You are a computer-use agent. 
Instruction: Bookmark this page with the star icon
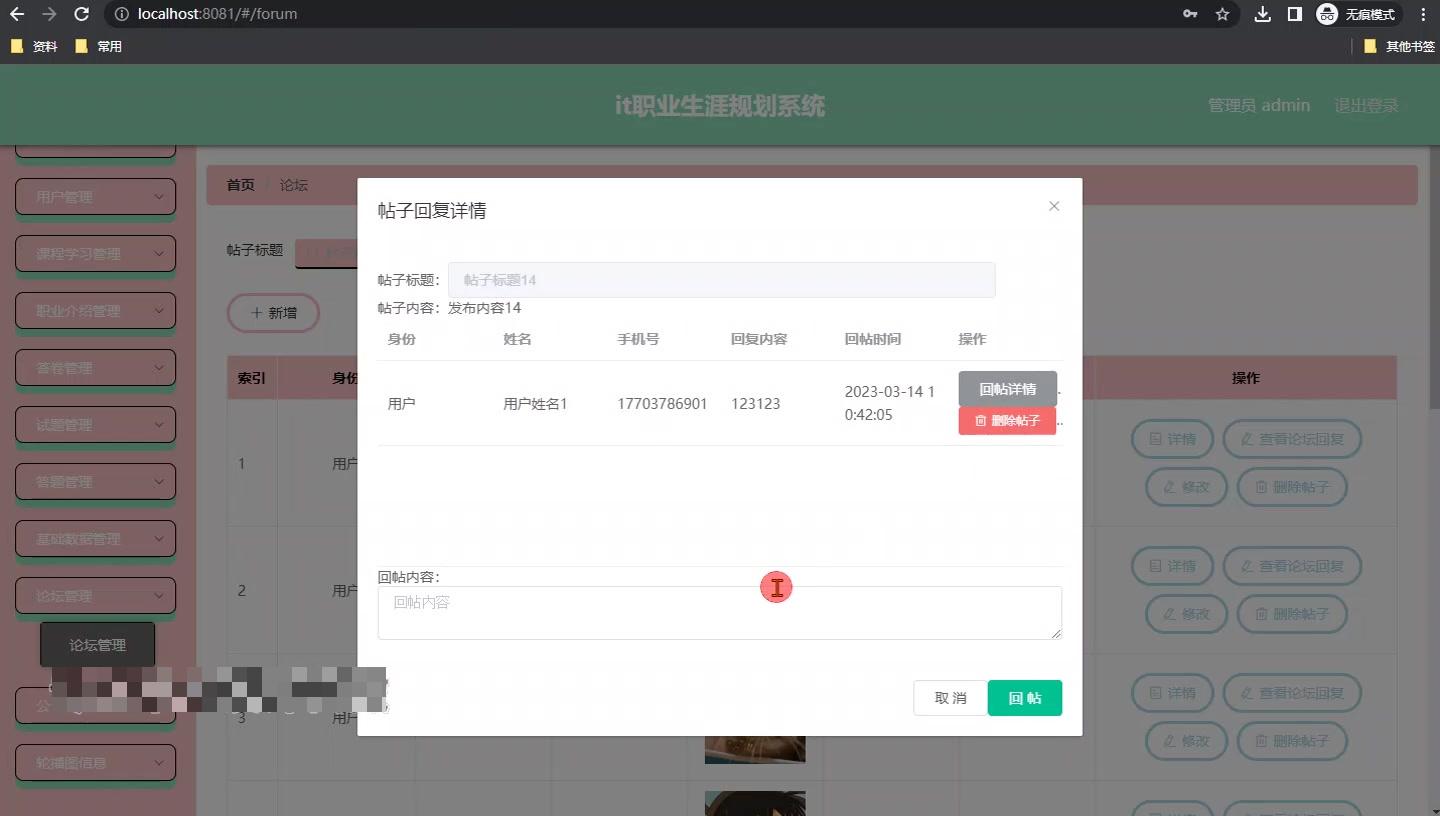[1222, 14]
